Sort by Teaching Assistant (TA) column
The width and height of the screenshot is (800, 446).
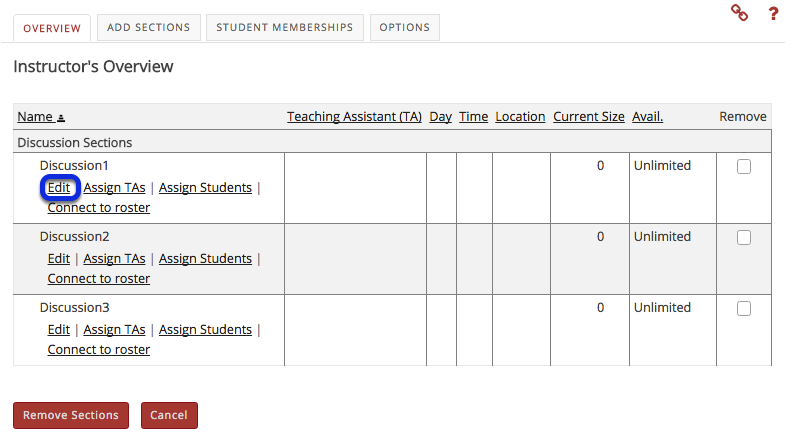pyautogui.click(x=354, y=117)
